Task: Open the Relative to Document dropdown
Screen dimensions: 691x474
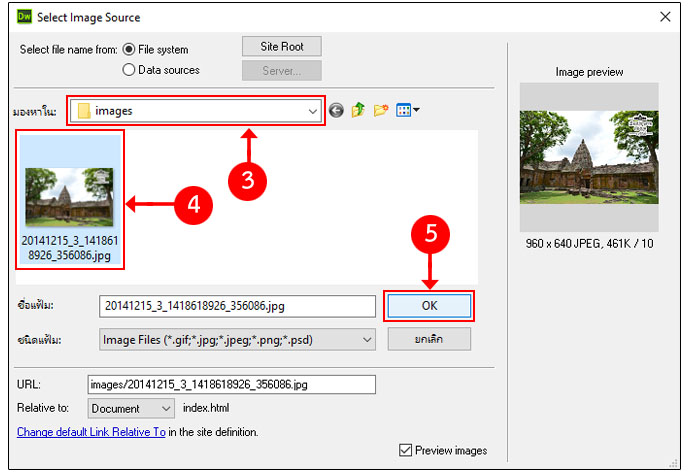Action: pyautogui.click(x=165, y=408)
